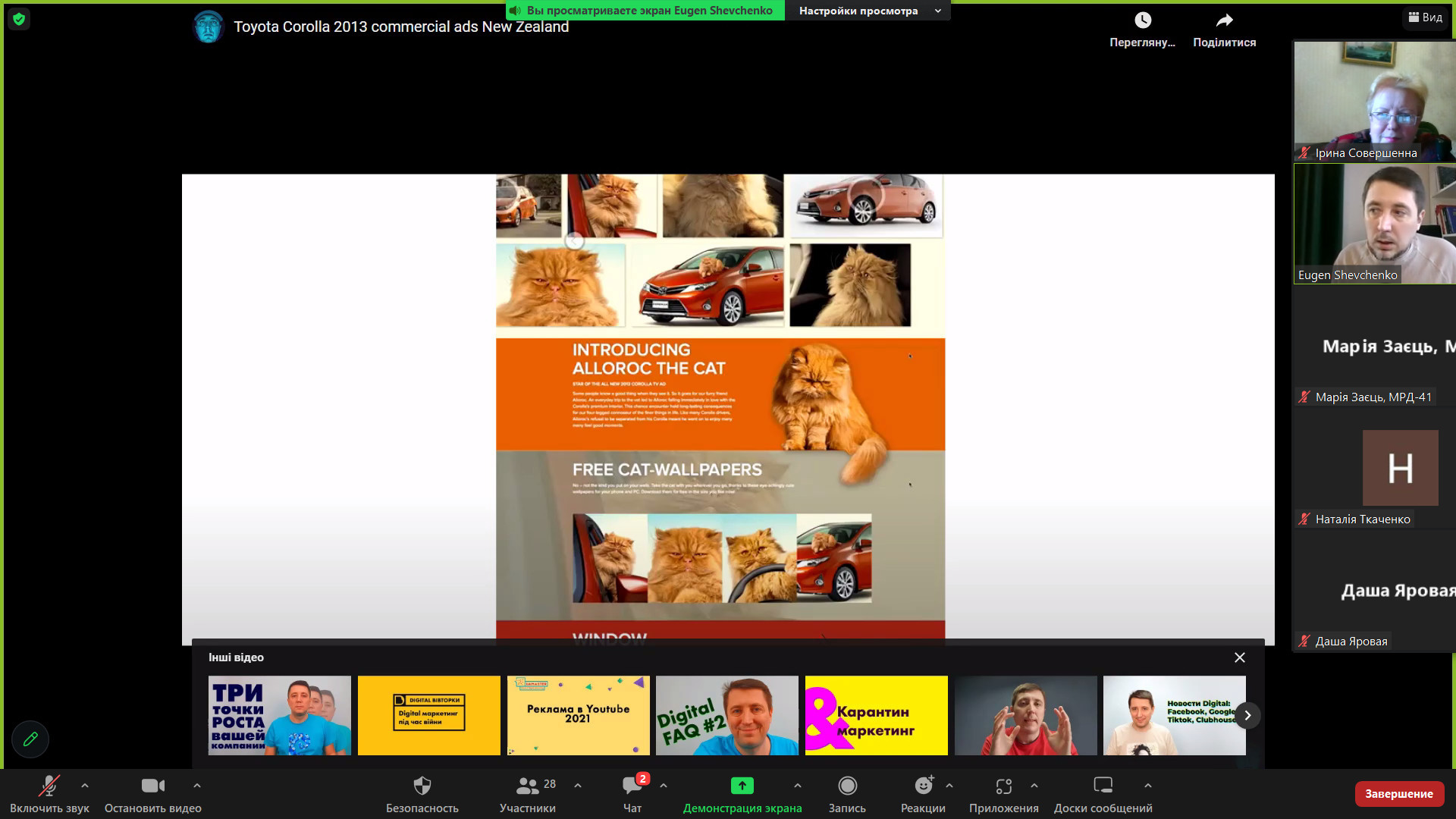Expand audio options arrow beside Включить звук
The height and width of the screenshot is (819, 1456).
(x=85, y=786)
